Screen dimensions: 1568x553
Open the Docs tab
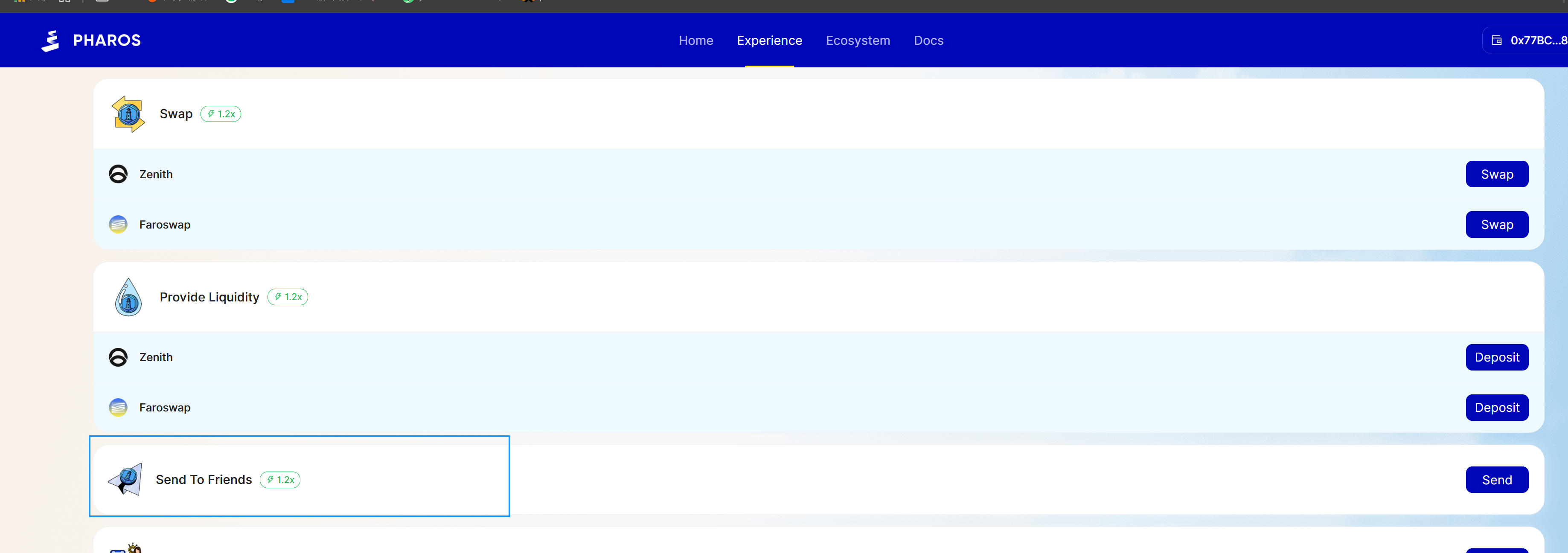[x=928, y=40]
